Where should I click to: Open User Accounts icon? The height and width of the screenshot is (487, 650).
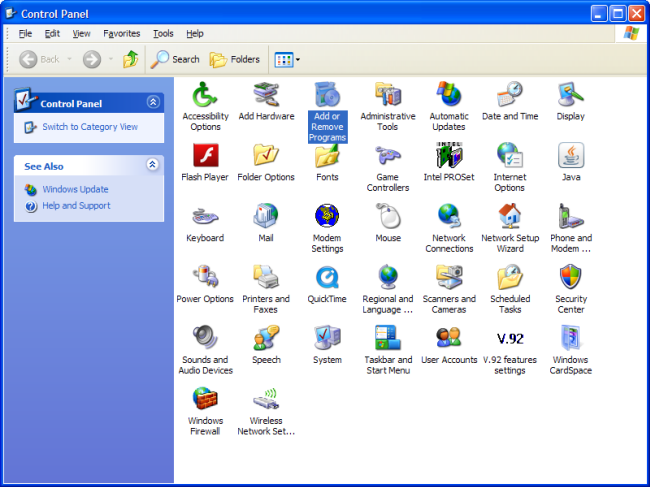point(449,345)
